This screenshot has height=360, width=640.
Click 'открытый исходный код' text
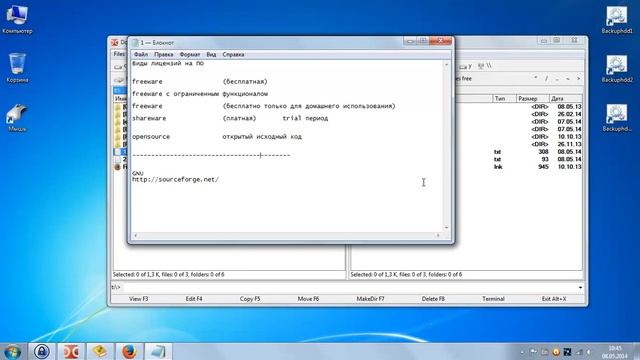[x=262, y=137]
